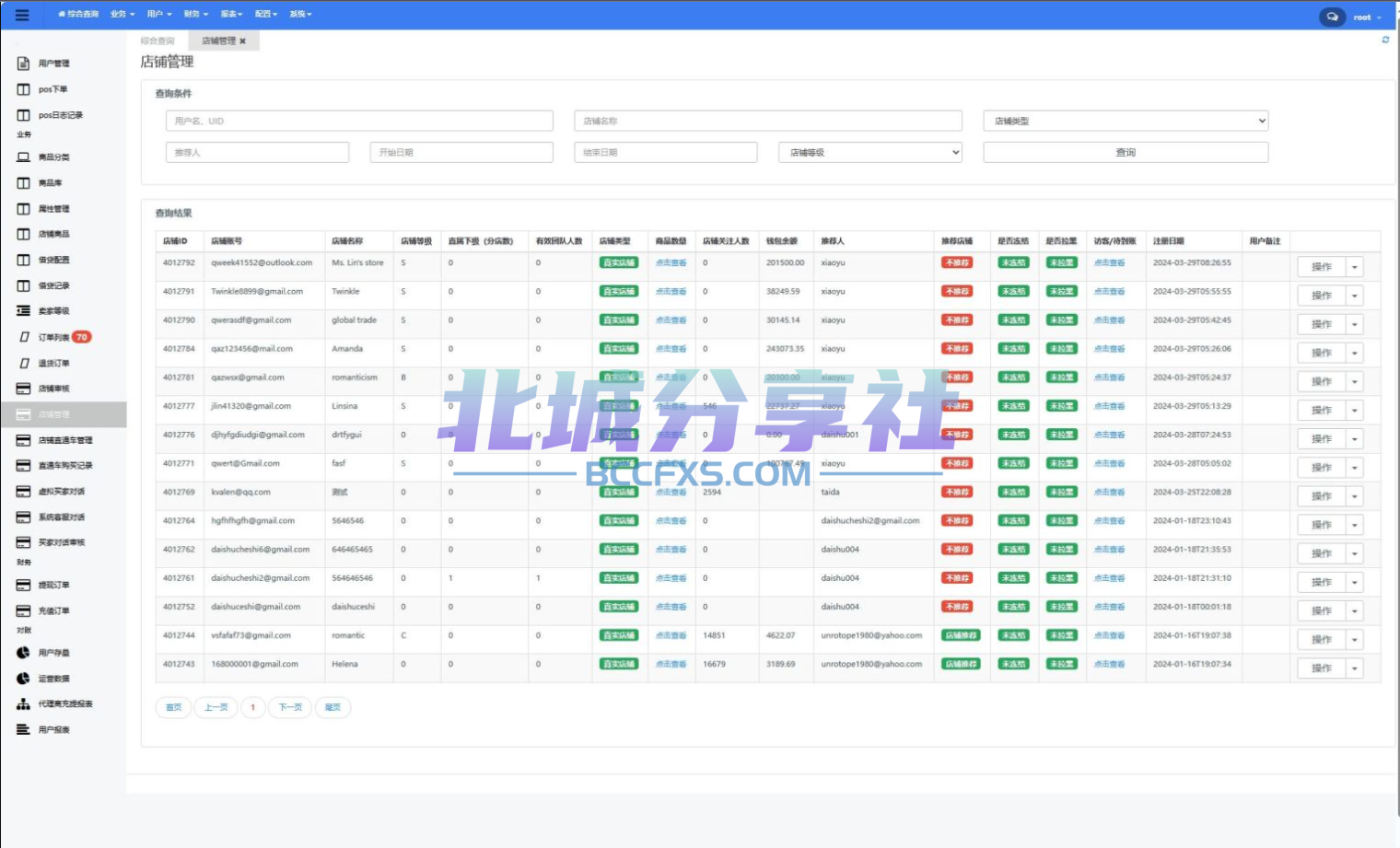Screen dimensions: 1400x848
Task: Click 上一页 previous page button
Action: tap(216, 707)
